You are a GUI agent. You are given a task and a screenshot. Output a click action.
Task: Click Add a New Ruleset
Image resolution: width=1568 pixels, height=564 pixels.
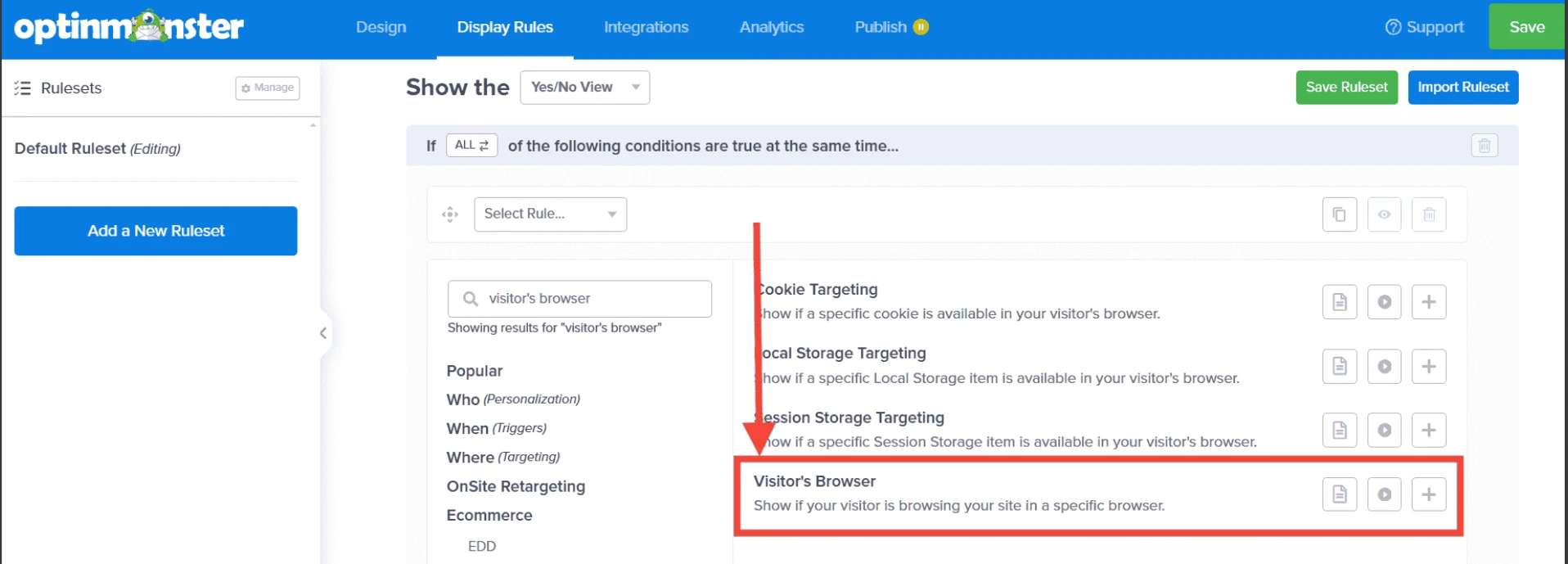coord(155,231)
